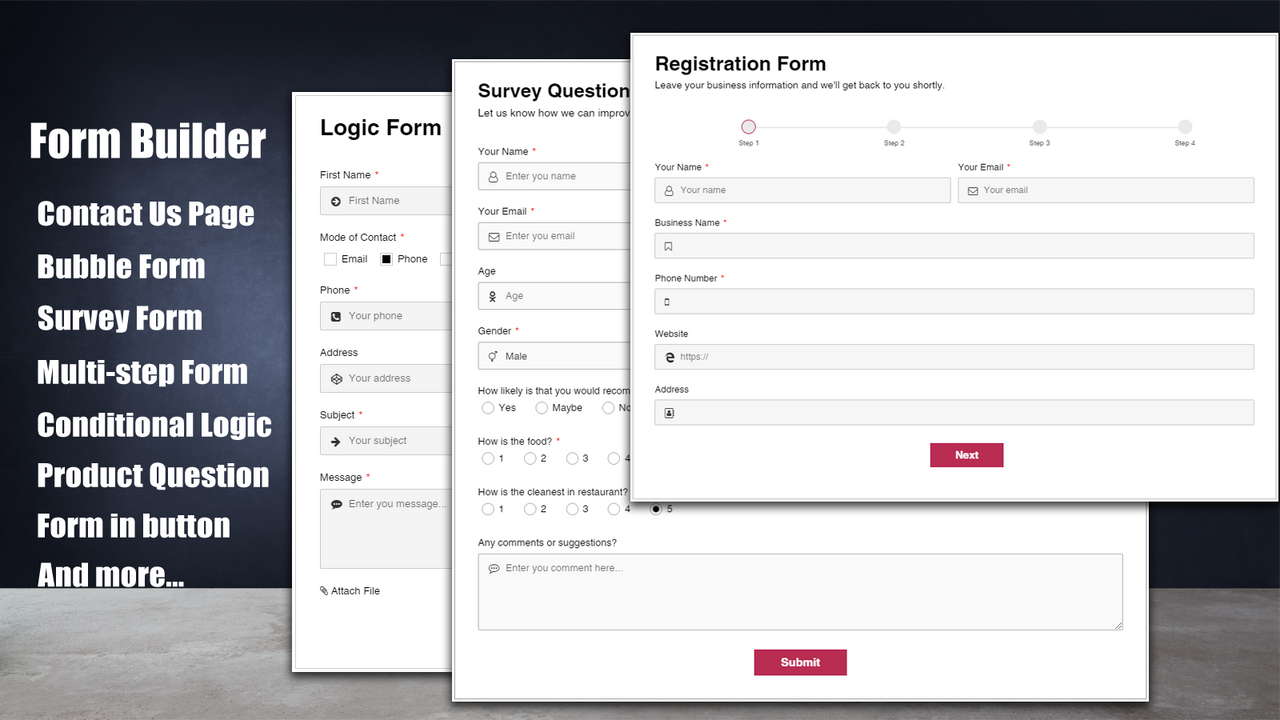Image resolution: width=1280 pixels, height=720 pixels.
Task: Go to Step 4 progress indicator
Action: (1184, 127)
